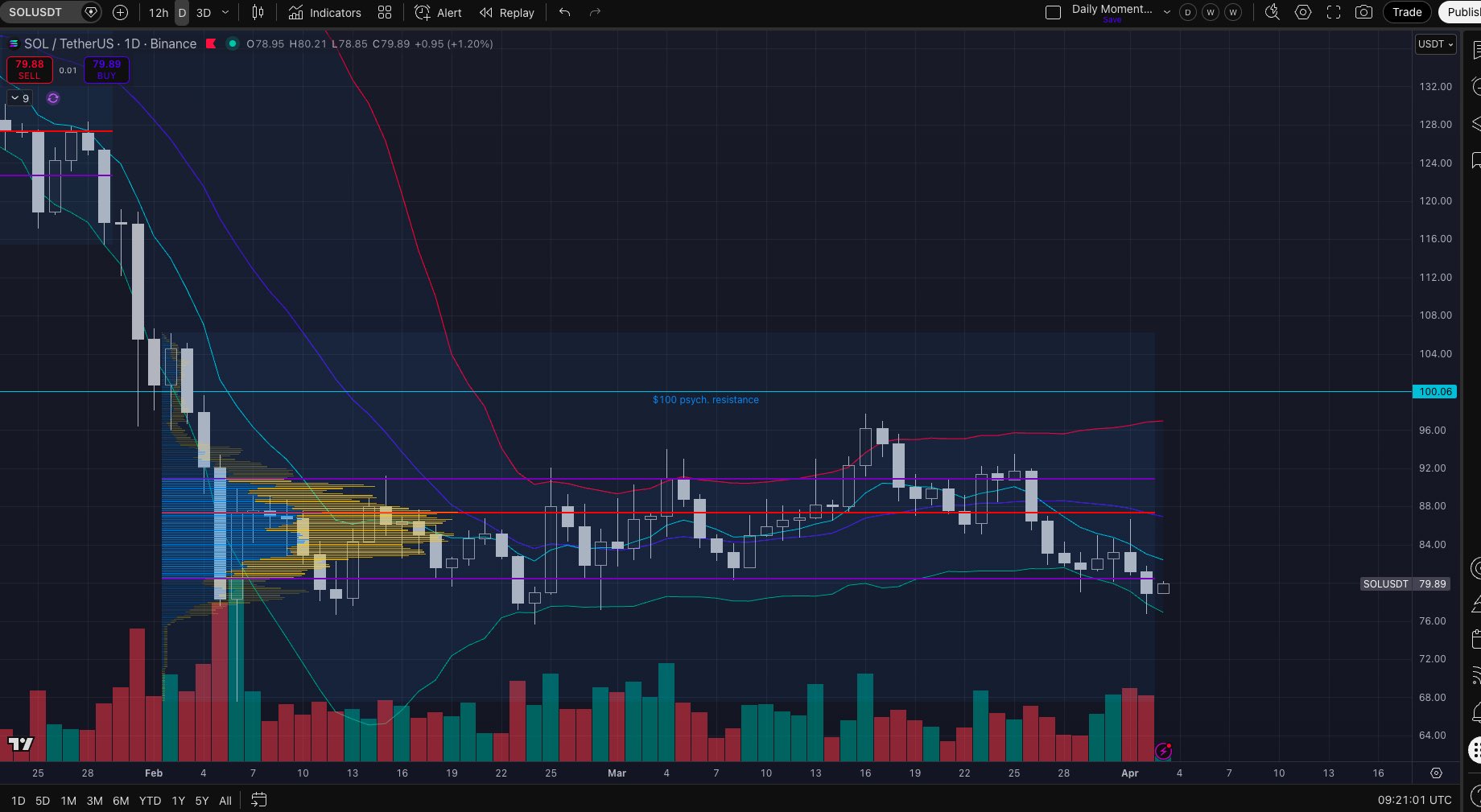Click the pink lightning event marker

(x=1163, y=751)
